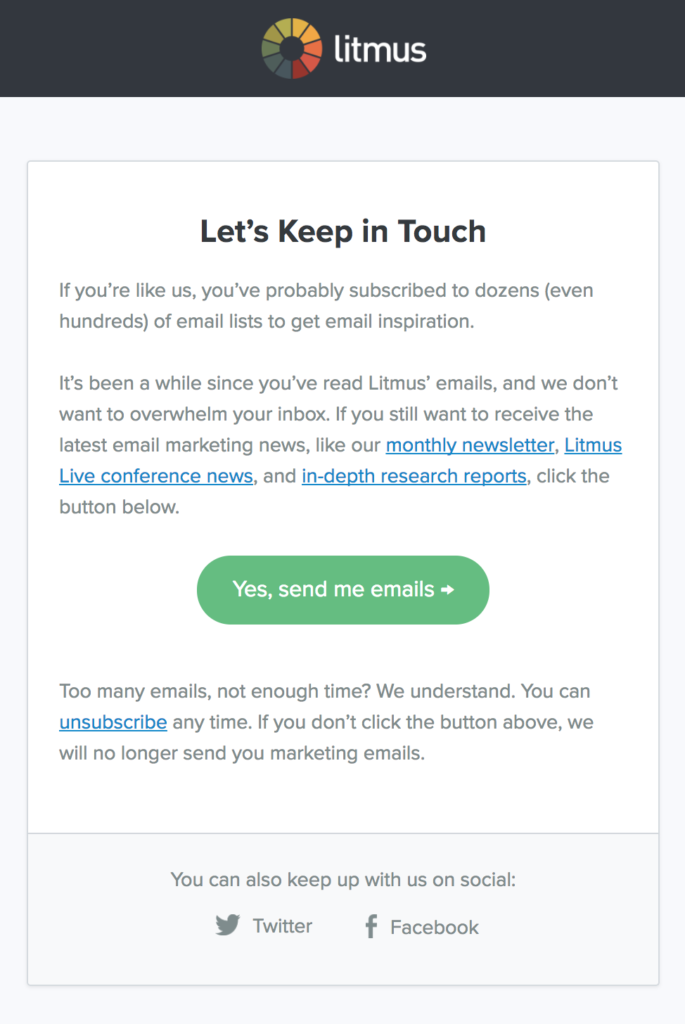
Task: Click the Litmus wordmark in the header
Action: (x=380, y=48)
